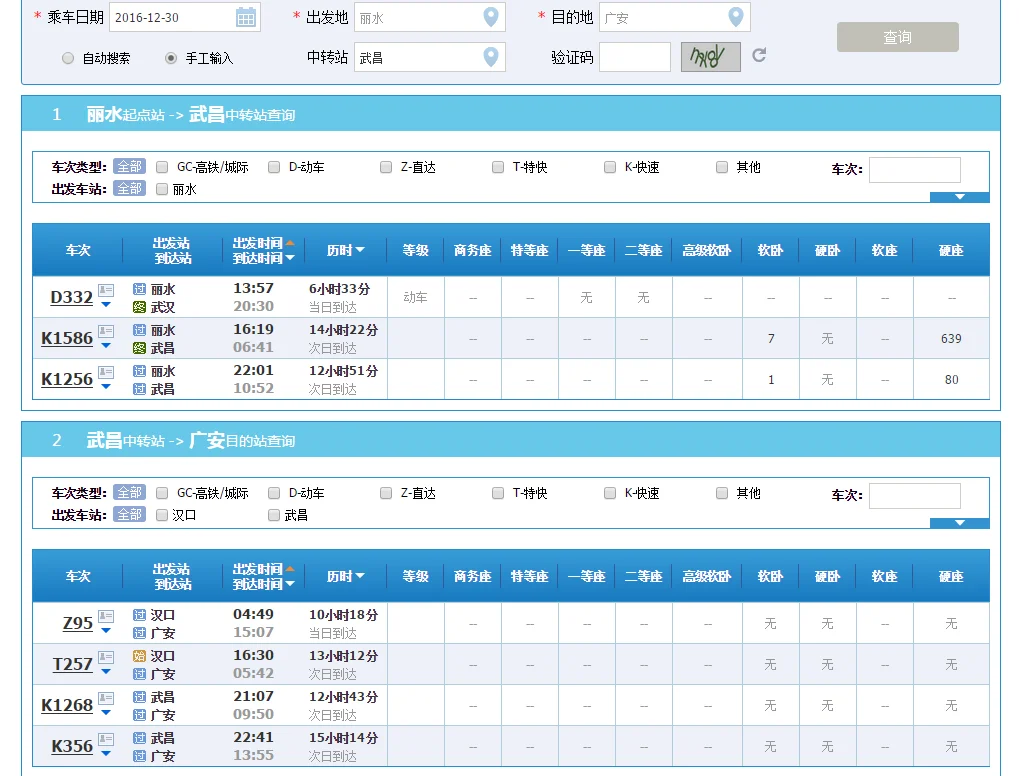Open the calendar picker for travel date

coord(245,17)
